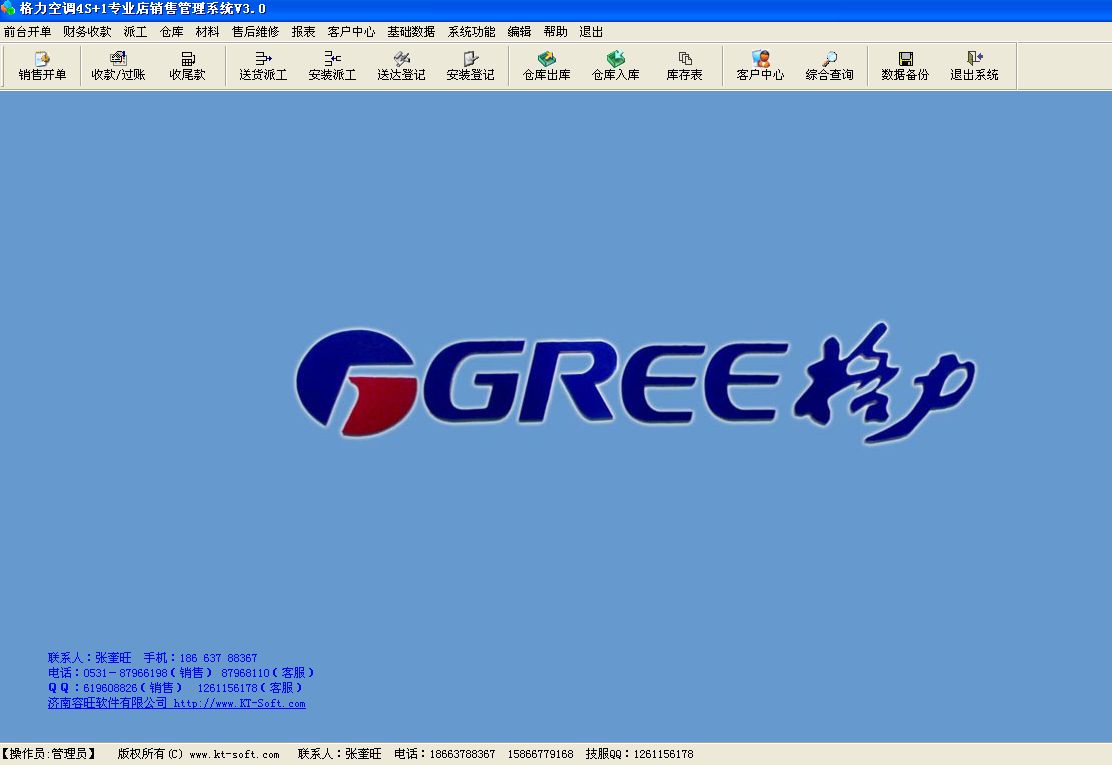The height and width of the screenshot is (765, 1112).
Task: Click the 安装登记 toolbar icon
Action: (x=470, y=67)
